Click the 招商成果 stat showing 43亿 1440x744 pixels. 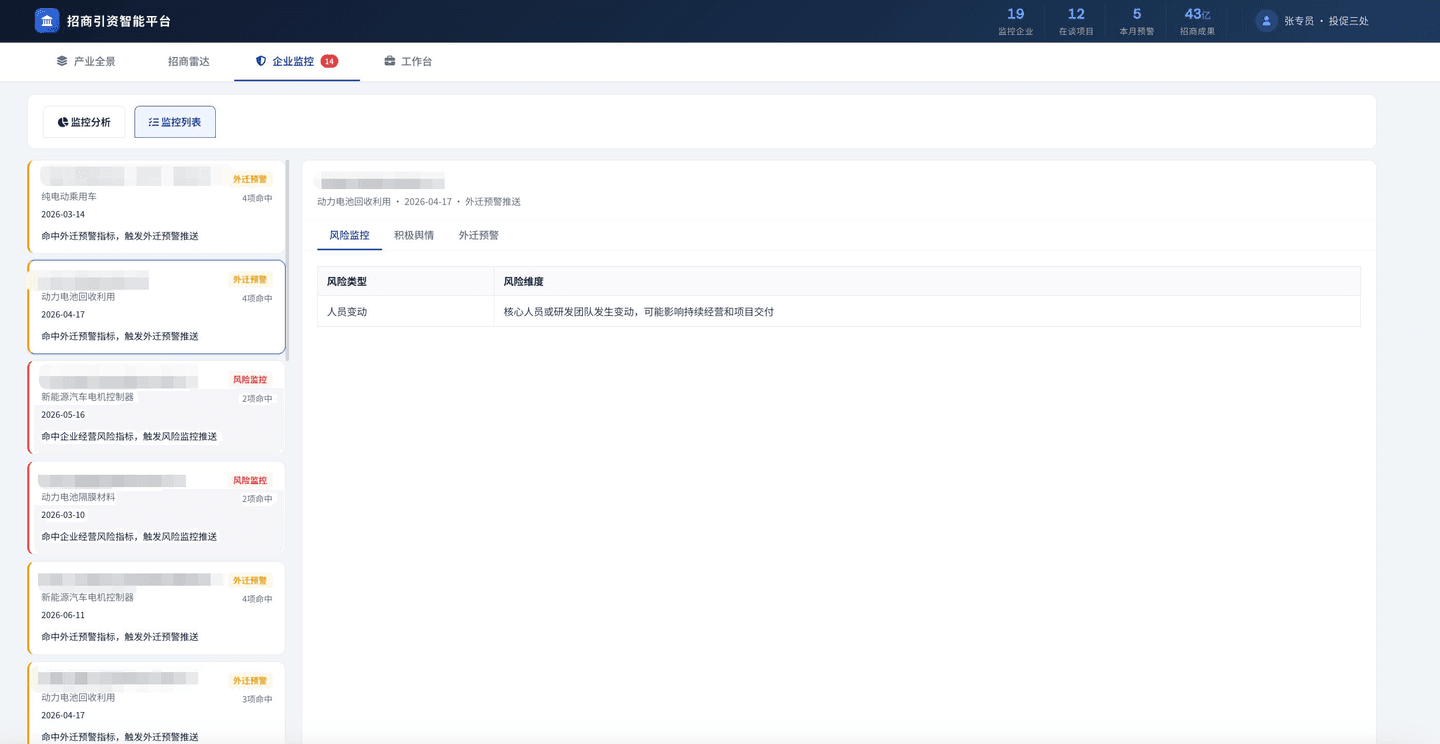pos(1197,21)
